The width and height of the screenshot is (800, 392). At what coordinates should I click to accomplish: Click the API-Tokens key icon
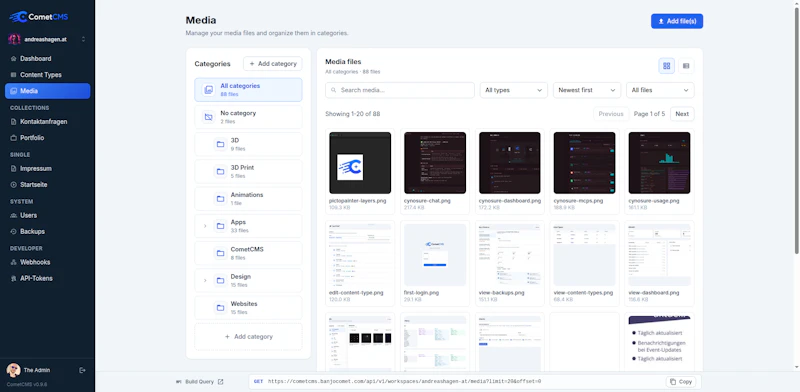(13, 279)
